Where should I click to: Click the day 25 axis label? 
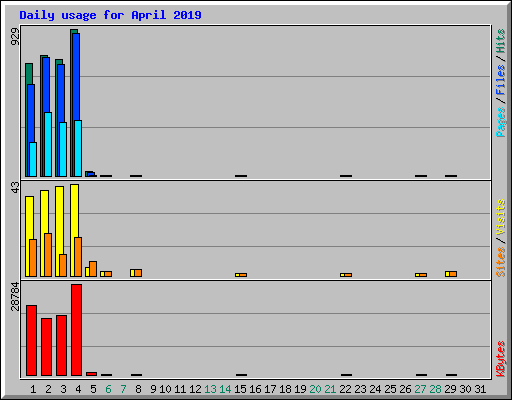coord(390,389)
